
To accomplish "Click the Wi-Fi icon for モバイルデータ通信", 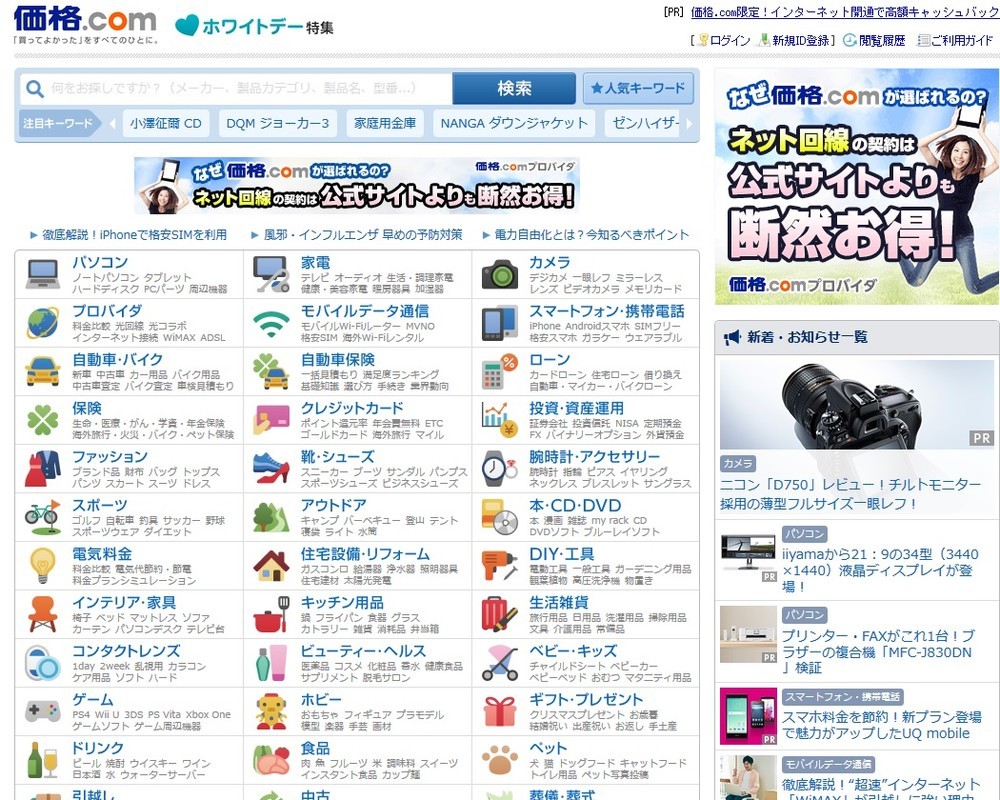I will [x=270, y=322].
